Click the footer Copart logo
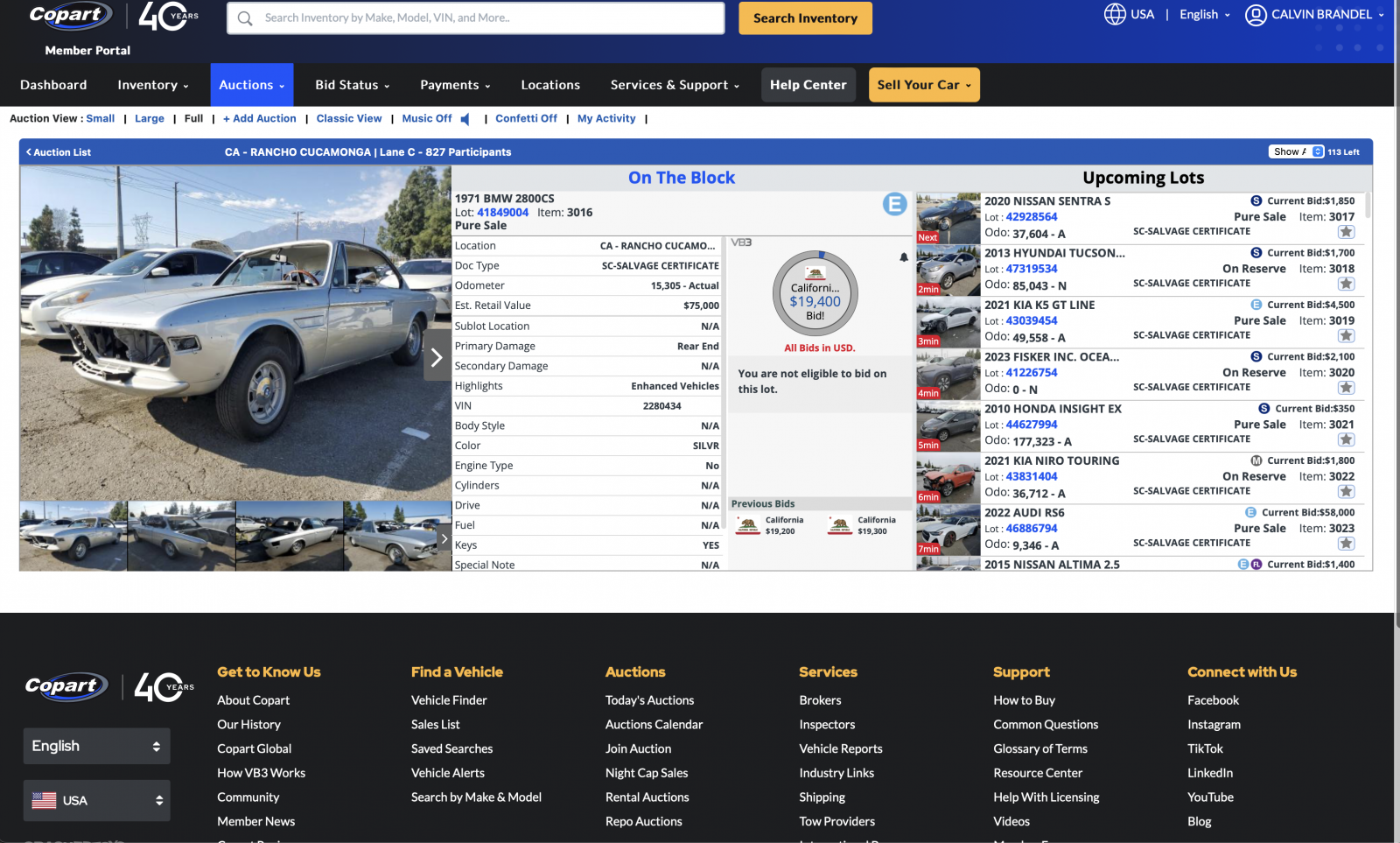Viewport: 1400px width, 843px height. 66,686
